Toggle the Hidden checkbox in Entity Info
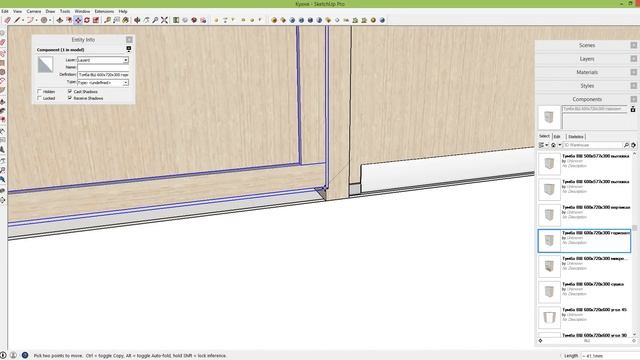Image resolution: width=640 pixels, height=360 pixels. [x=40, y=91]
